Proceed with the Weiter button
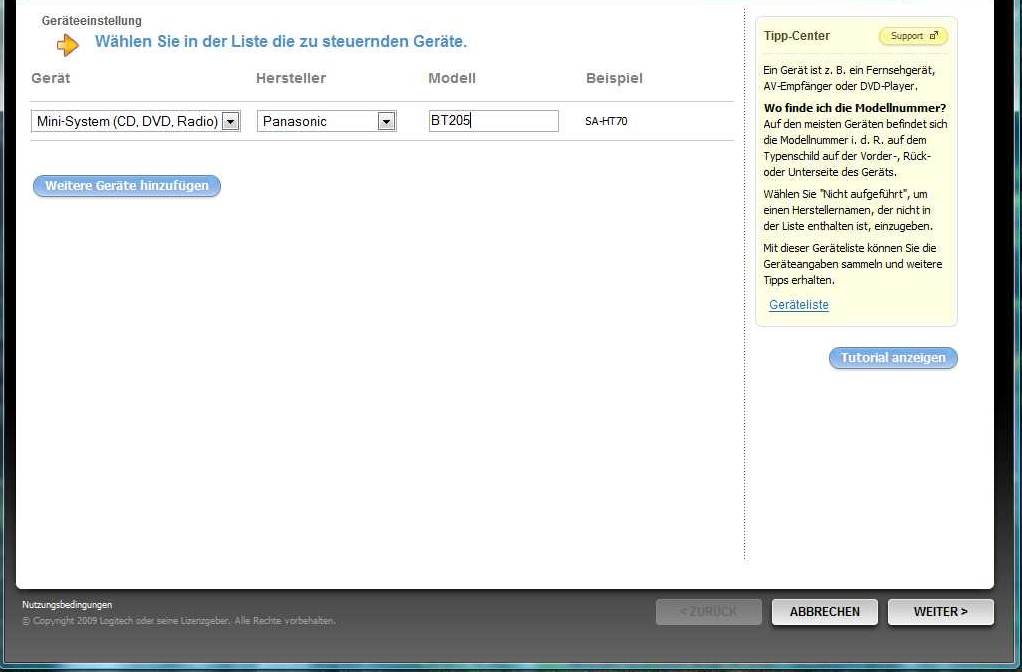 point(940,612)
